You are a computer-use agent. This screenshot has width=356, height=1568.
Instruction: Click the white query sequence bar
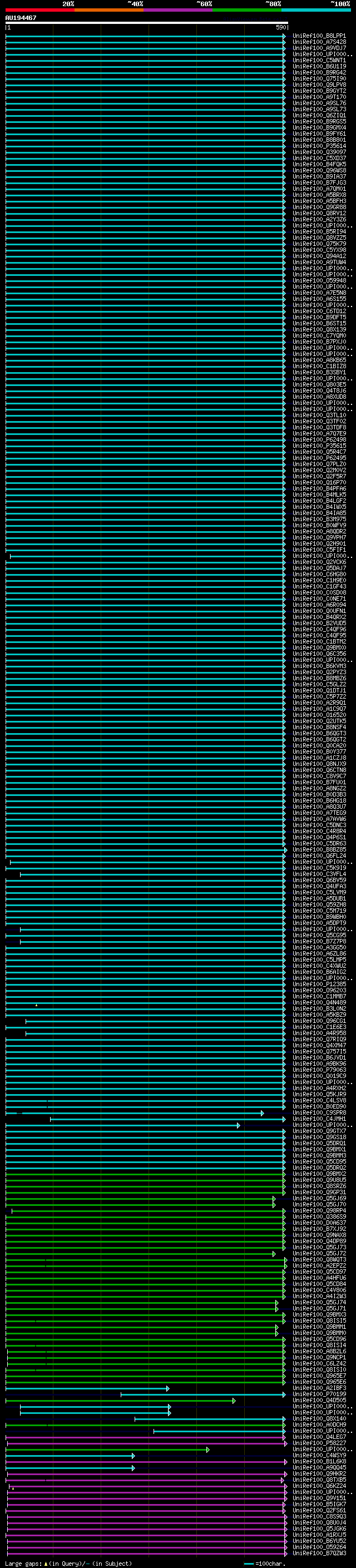click(147, 22)
